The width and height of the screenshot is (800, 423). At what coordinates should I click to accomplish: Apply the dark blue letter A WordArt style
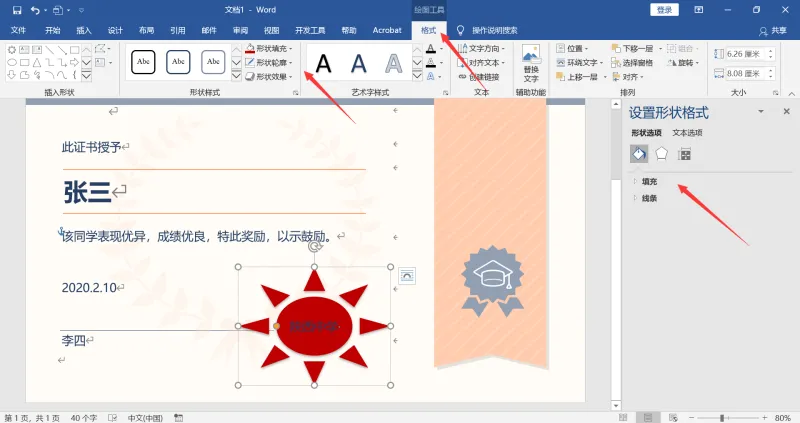[359, 63]
